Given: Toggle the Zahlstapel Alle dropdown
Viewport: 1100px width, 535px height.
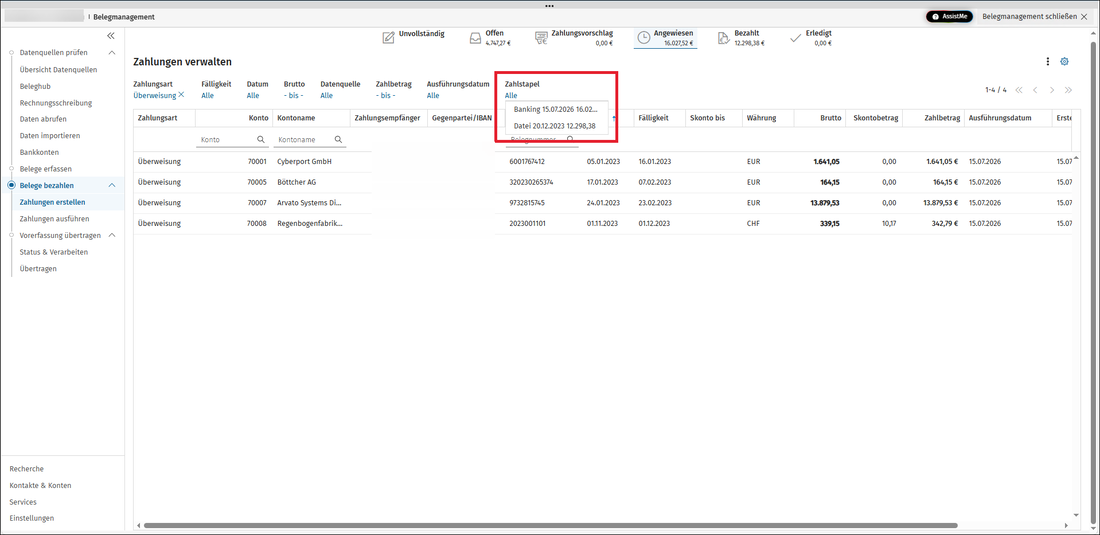Looking at the screenshot, I should (x=511, y=95).
